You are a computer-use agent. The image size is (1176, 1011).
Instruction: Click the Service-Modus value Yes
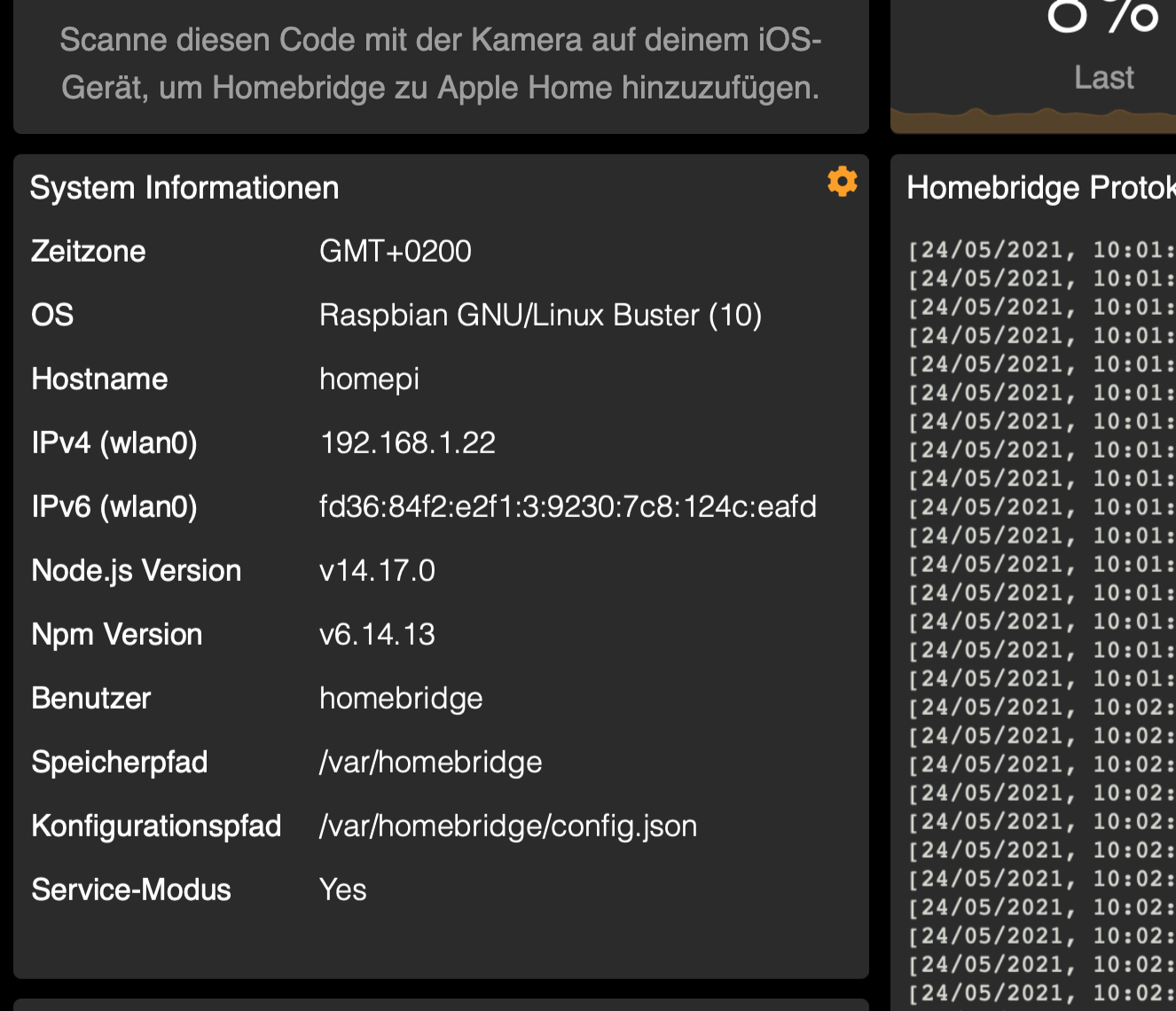click(x=342, y=890)
